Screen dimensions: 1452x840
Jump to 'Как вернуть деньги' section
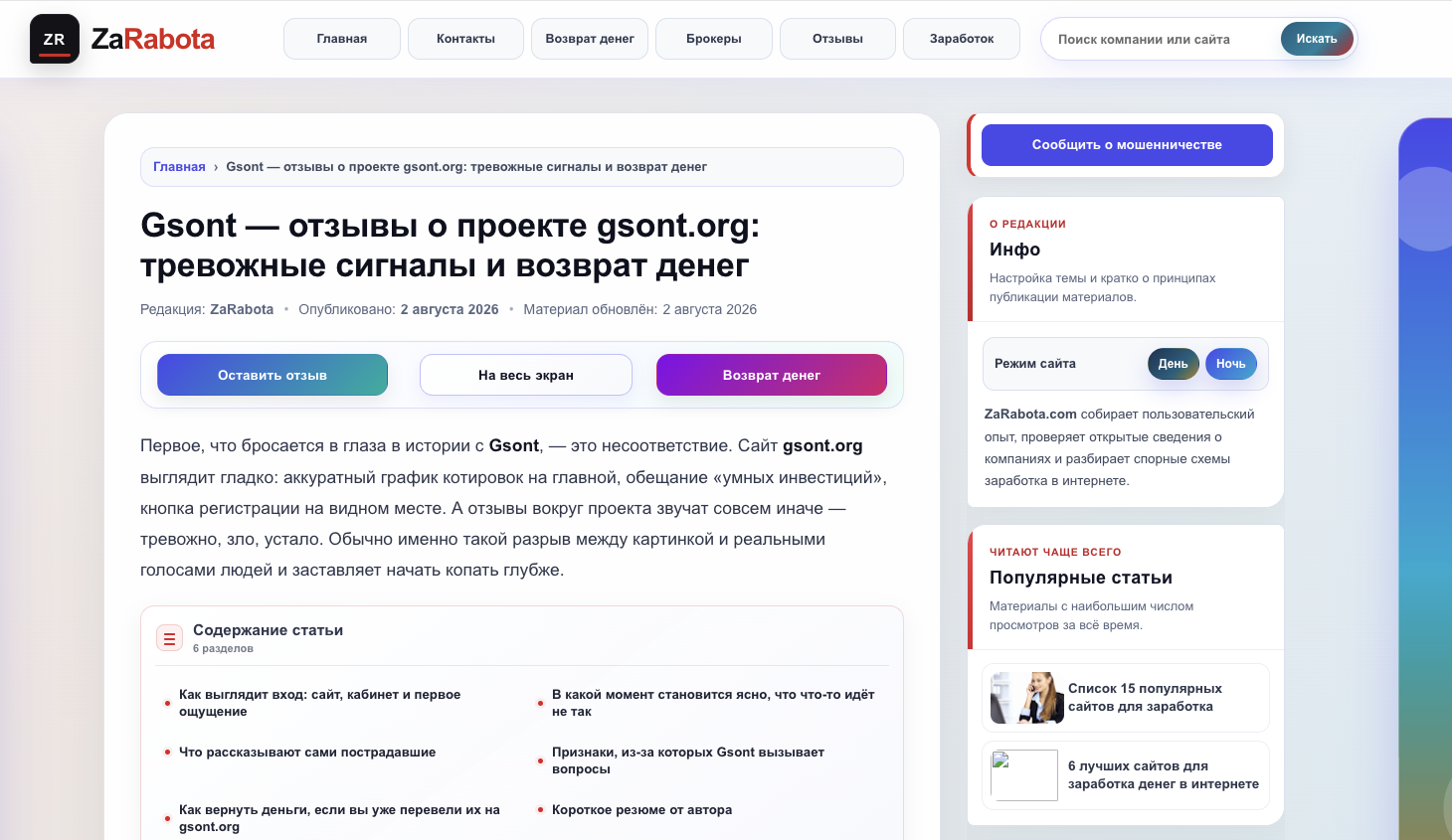[339, 818]
